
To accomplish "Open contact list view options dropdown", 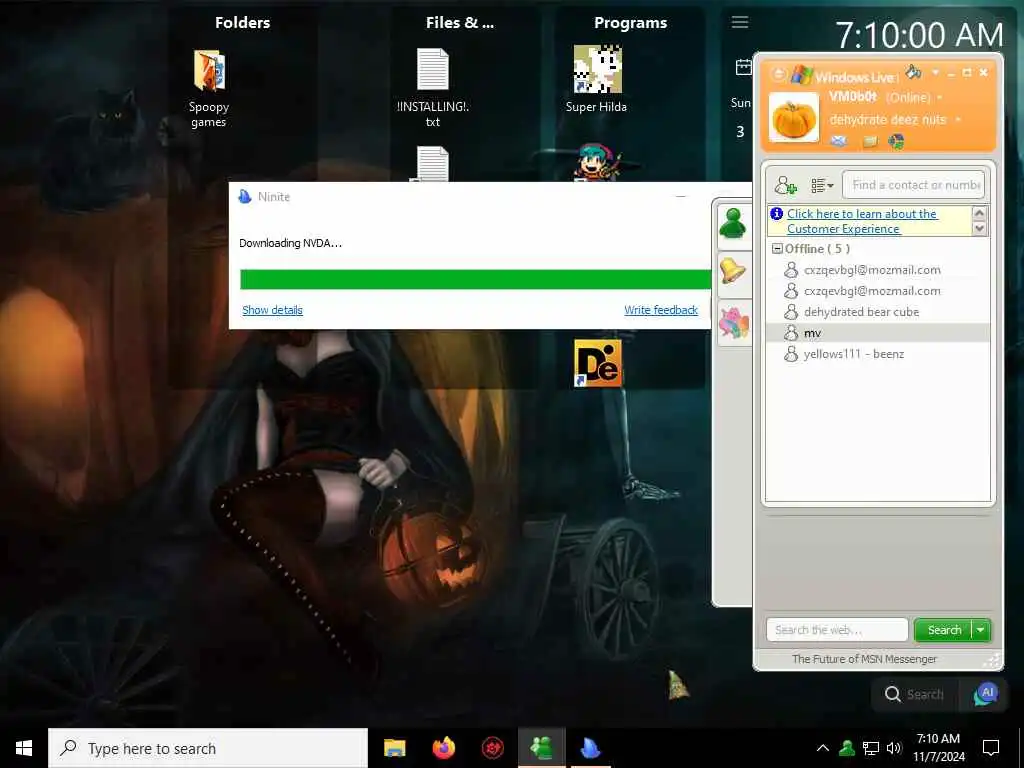I will pyautogui.click(x=822, y=185).
